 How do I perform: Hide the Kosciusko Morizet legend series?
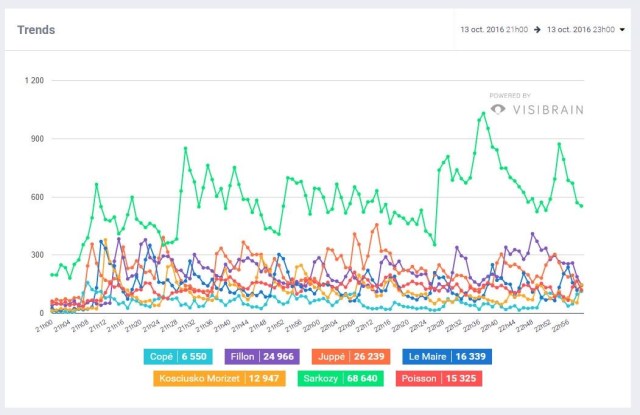(211, 378)
